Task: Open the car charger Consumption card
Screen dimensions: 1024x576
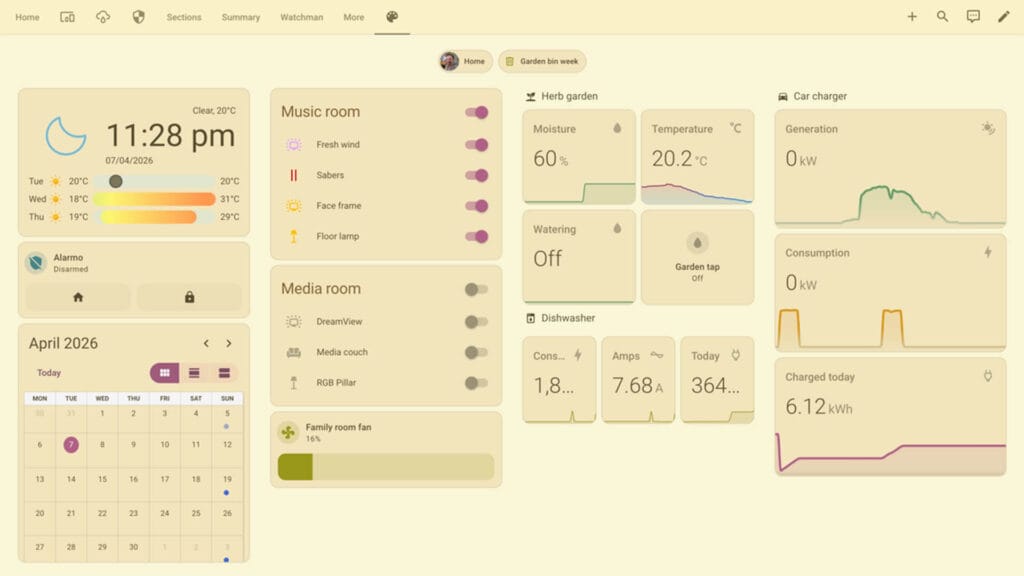Action: [890, 292]
